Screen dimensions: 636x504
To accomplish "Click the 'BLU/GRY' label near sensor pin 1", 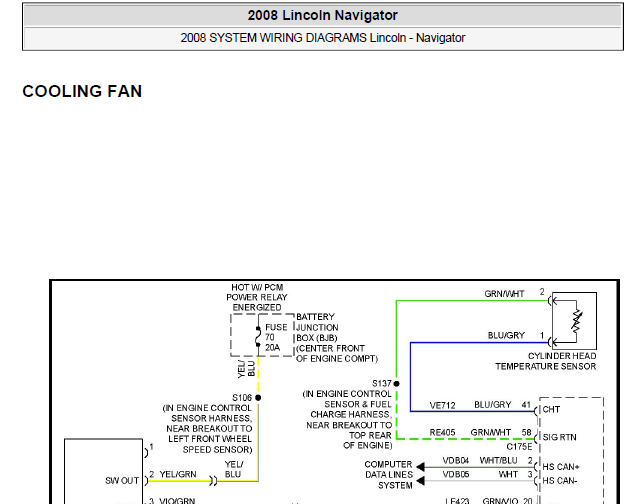I will tap(506, 335).
